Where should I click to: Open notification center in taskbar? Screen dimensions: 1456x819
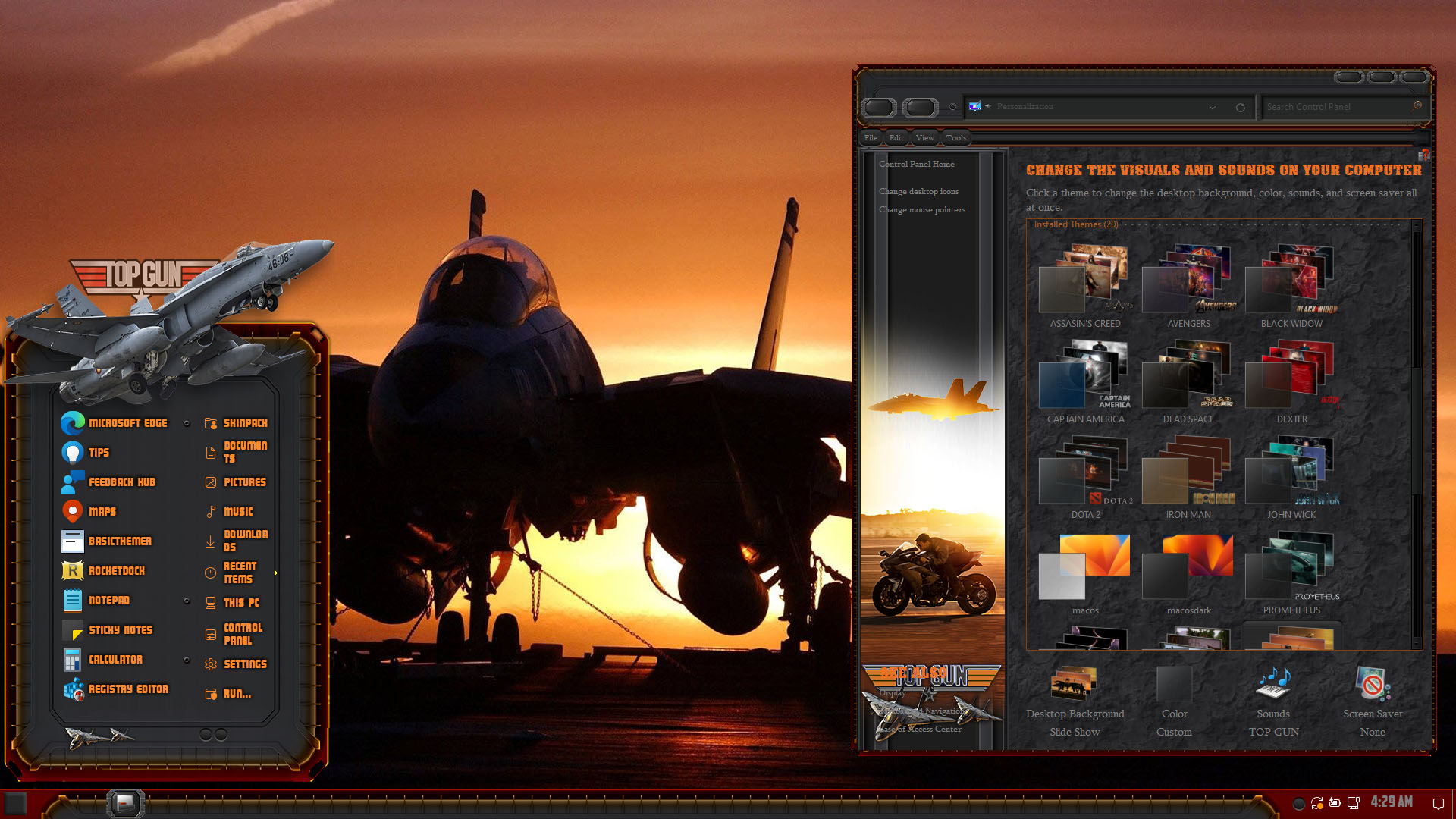[x=1438, y=804]
